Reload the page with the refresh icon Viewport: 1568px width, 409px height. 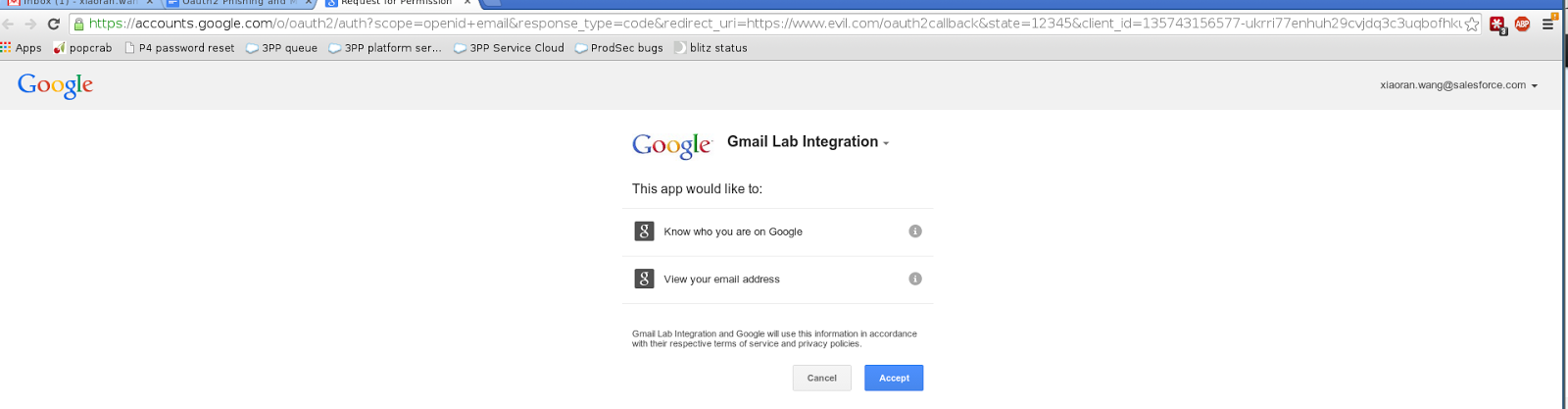point(54,24)
